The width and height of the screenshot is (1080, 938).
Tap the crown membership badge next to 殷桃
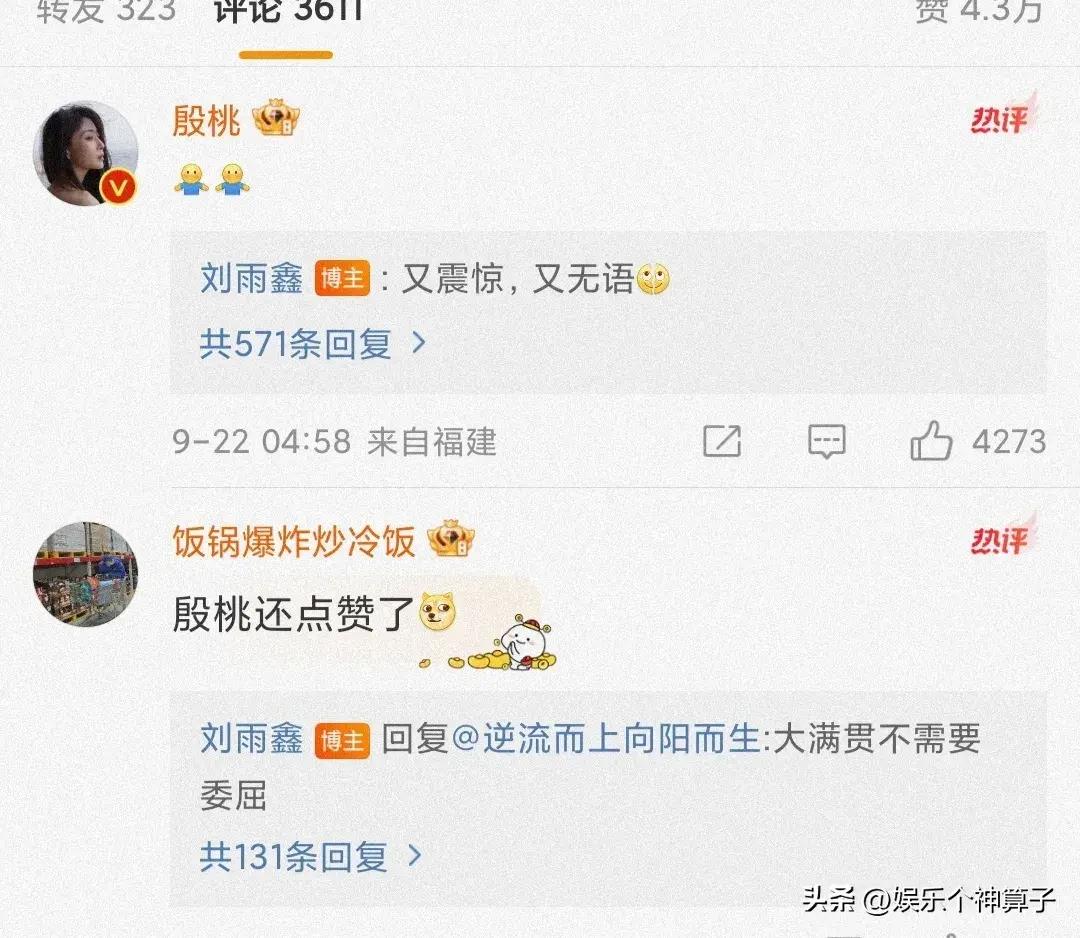click(276, 118)
